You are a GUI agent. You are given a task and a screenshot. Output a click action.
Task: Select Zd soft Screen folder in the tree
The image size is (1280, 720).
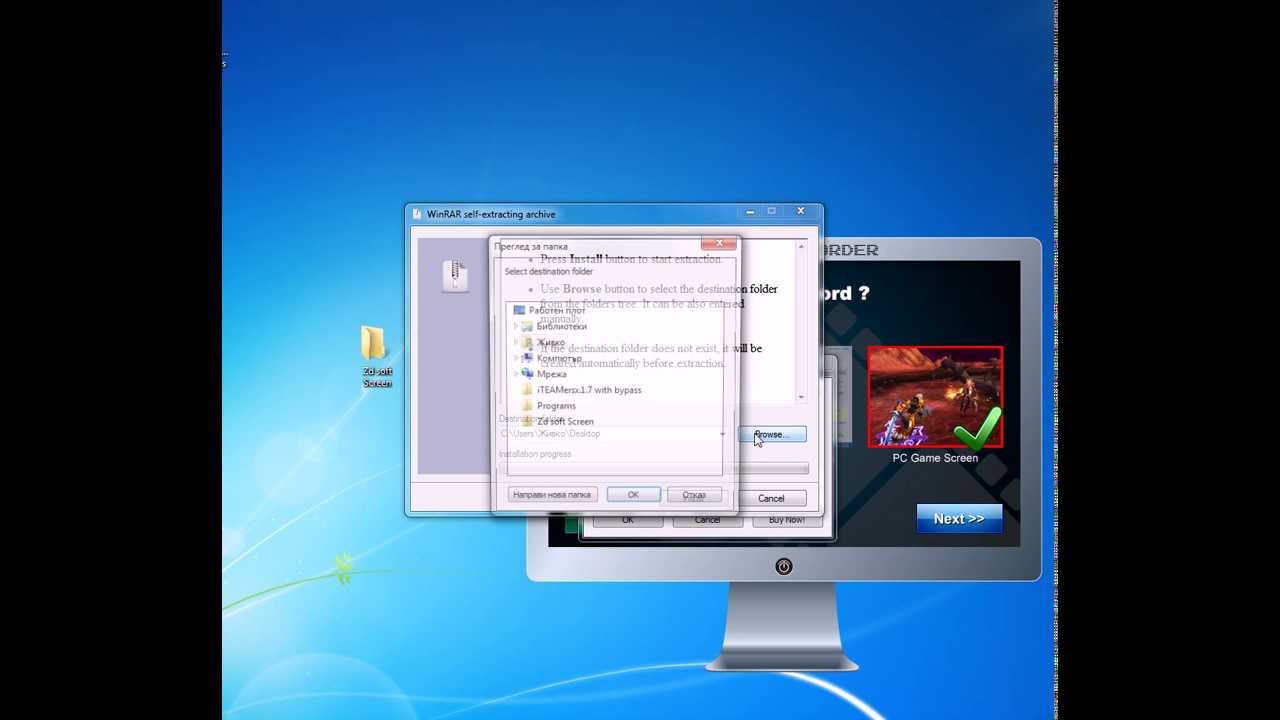coord(557,422)
